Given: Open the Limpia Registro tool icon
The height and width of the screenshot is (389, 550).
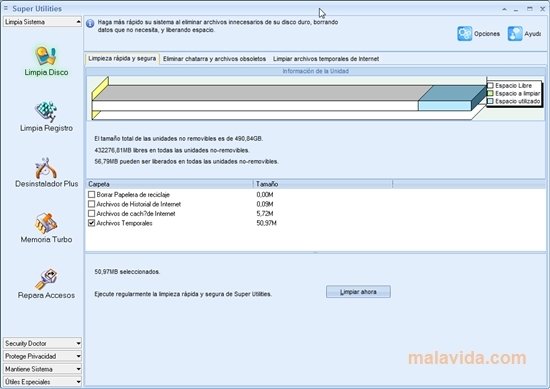Looking at the screenshot, I should (x=46, y=112).
